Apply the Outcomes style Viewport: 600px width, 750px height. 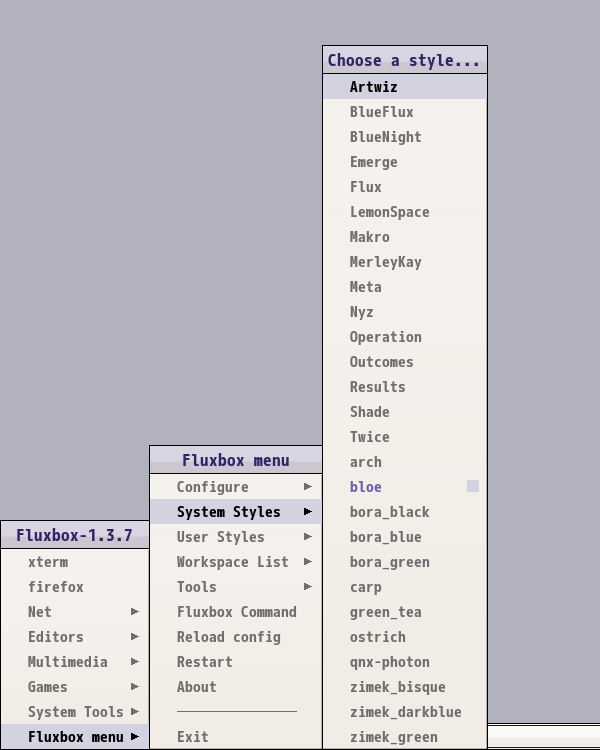[x=405, y=362]
